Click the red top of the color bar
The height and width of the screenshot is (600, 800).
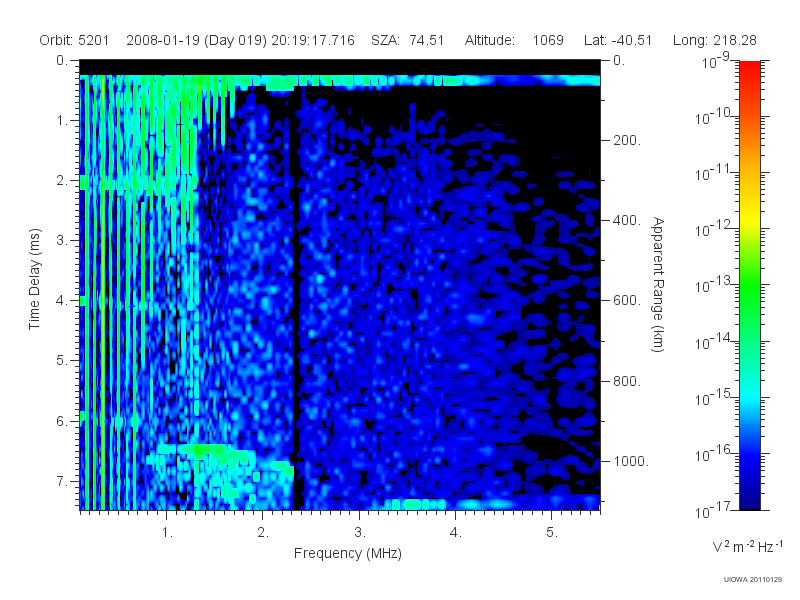(749, 69)
